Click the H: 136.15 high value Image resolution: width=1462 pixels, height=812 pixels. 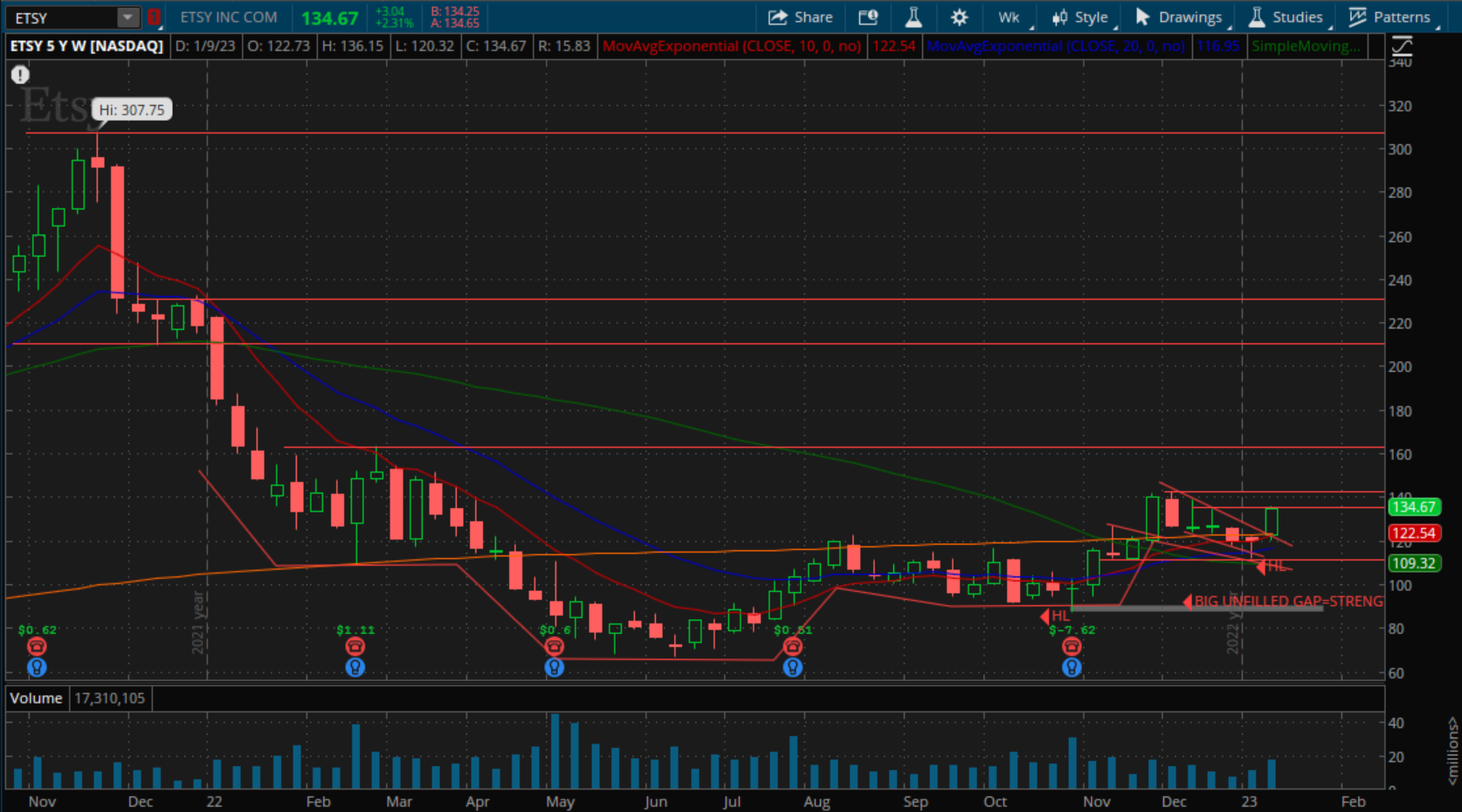pos(352,46)
